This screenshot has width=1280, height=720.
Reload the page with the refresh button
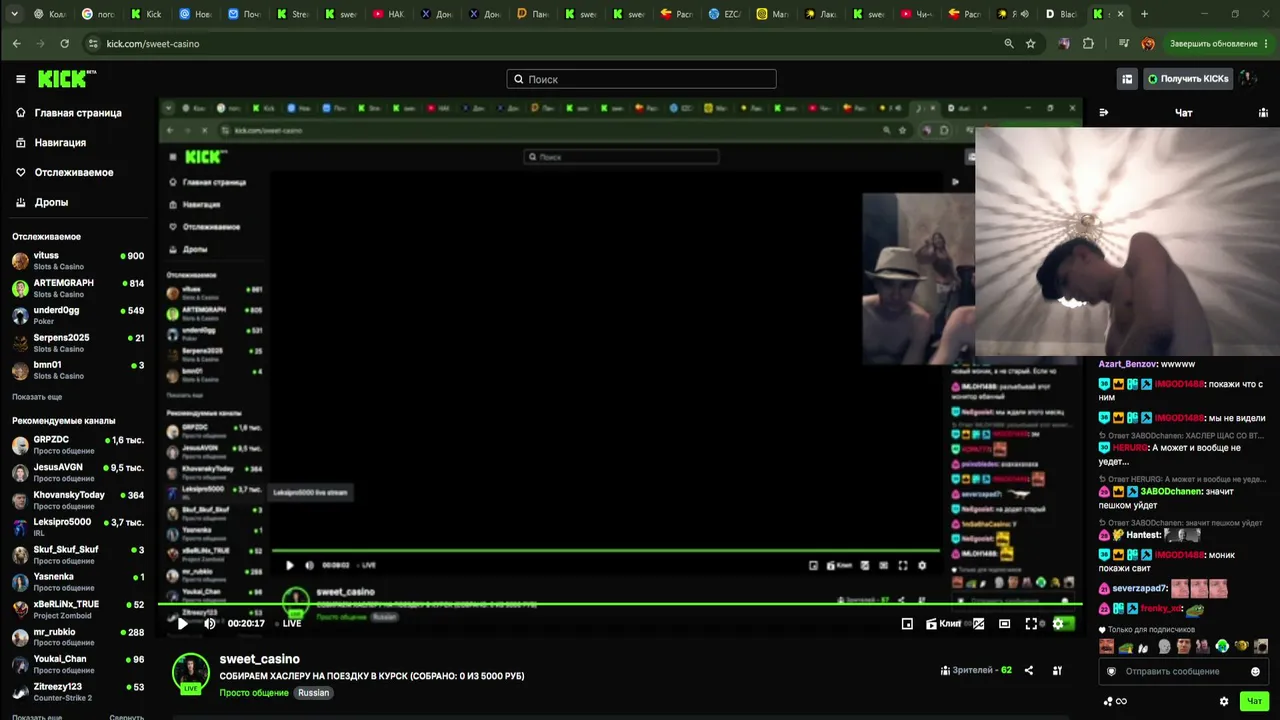coord(65,44)
